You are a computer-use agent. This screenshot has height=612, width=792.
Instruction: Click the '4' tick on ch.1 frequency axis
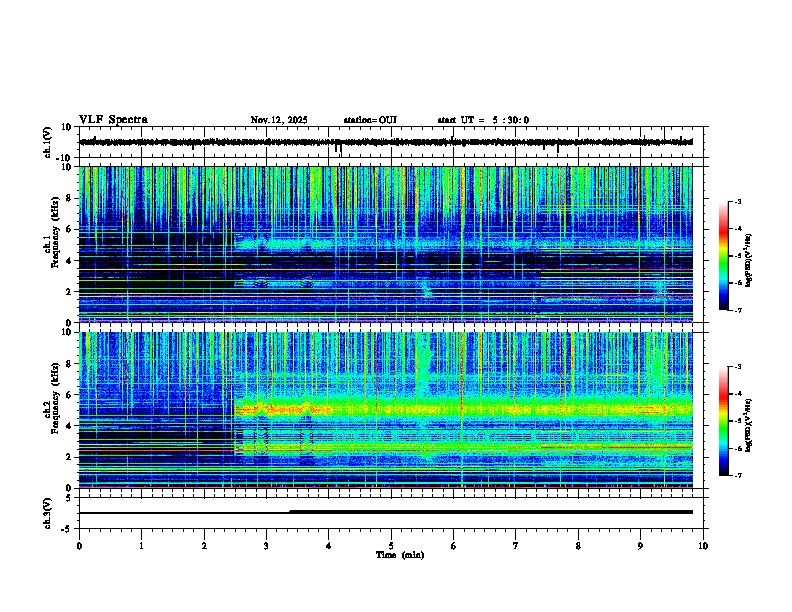coord(69,261)
